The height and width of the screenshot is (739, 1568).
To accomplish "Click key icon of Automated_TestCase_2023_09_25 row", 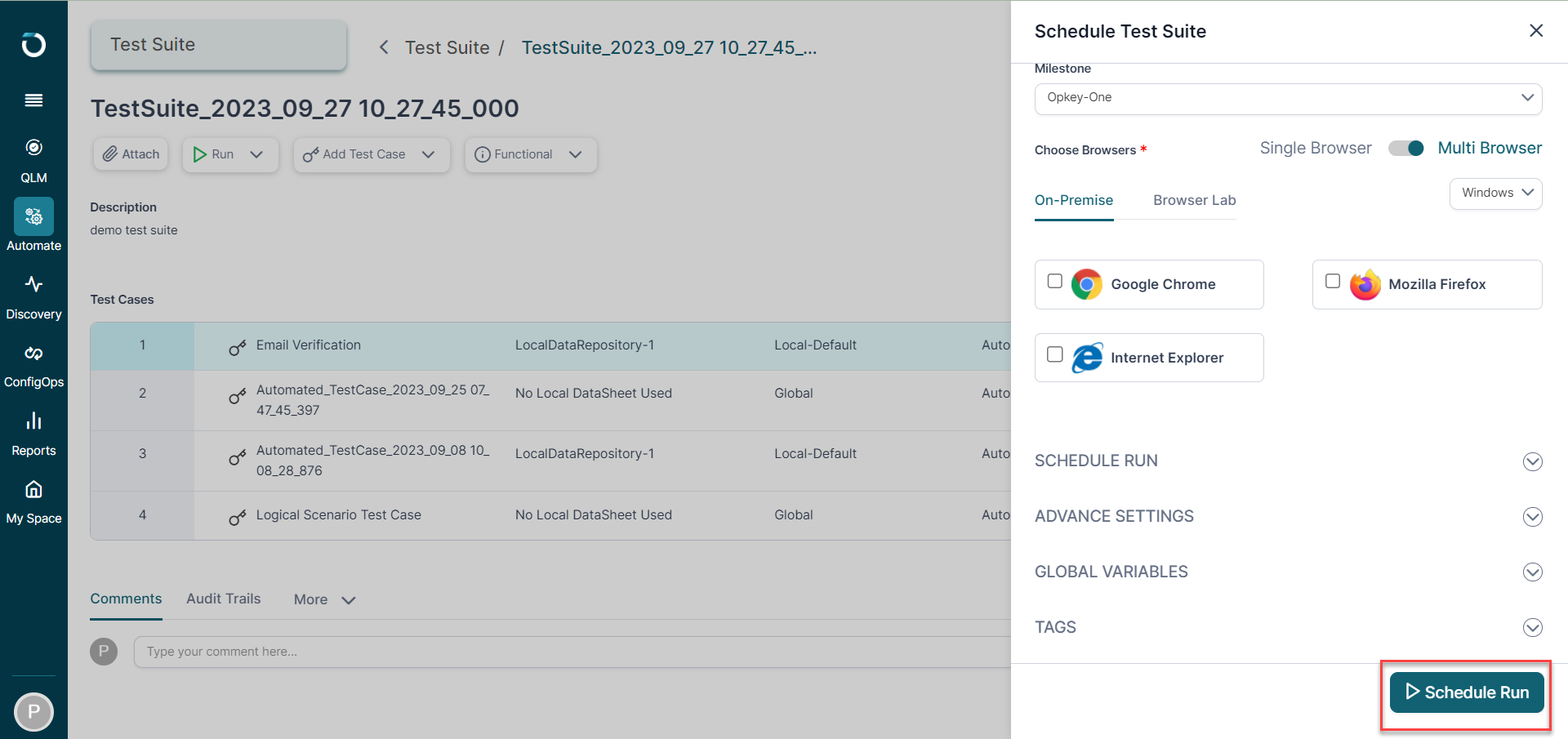I will click(238, 396).
